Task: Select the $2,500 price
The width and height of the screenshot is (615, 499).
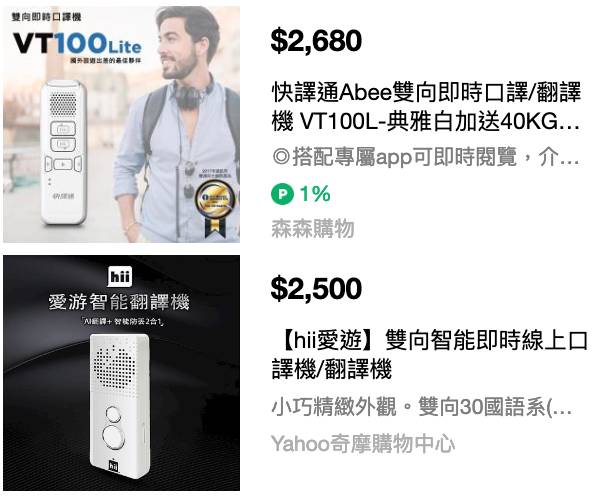Action: 316,288
